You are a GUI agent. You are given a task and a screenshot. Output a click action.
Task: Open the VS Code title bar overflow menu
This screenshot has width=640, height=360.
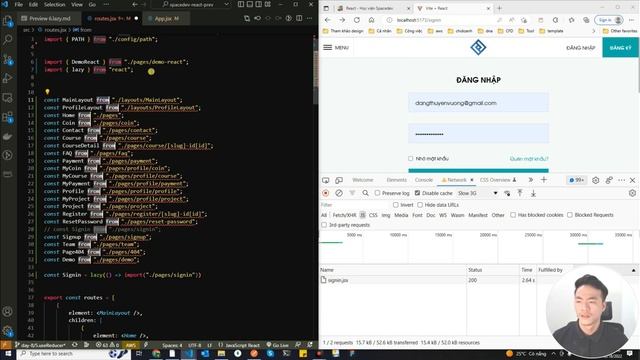tap(106, 4)
